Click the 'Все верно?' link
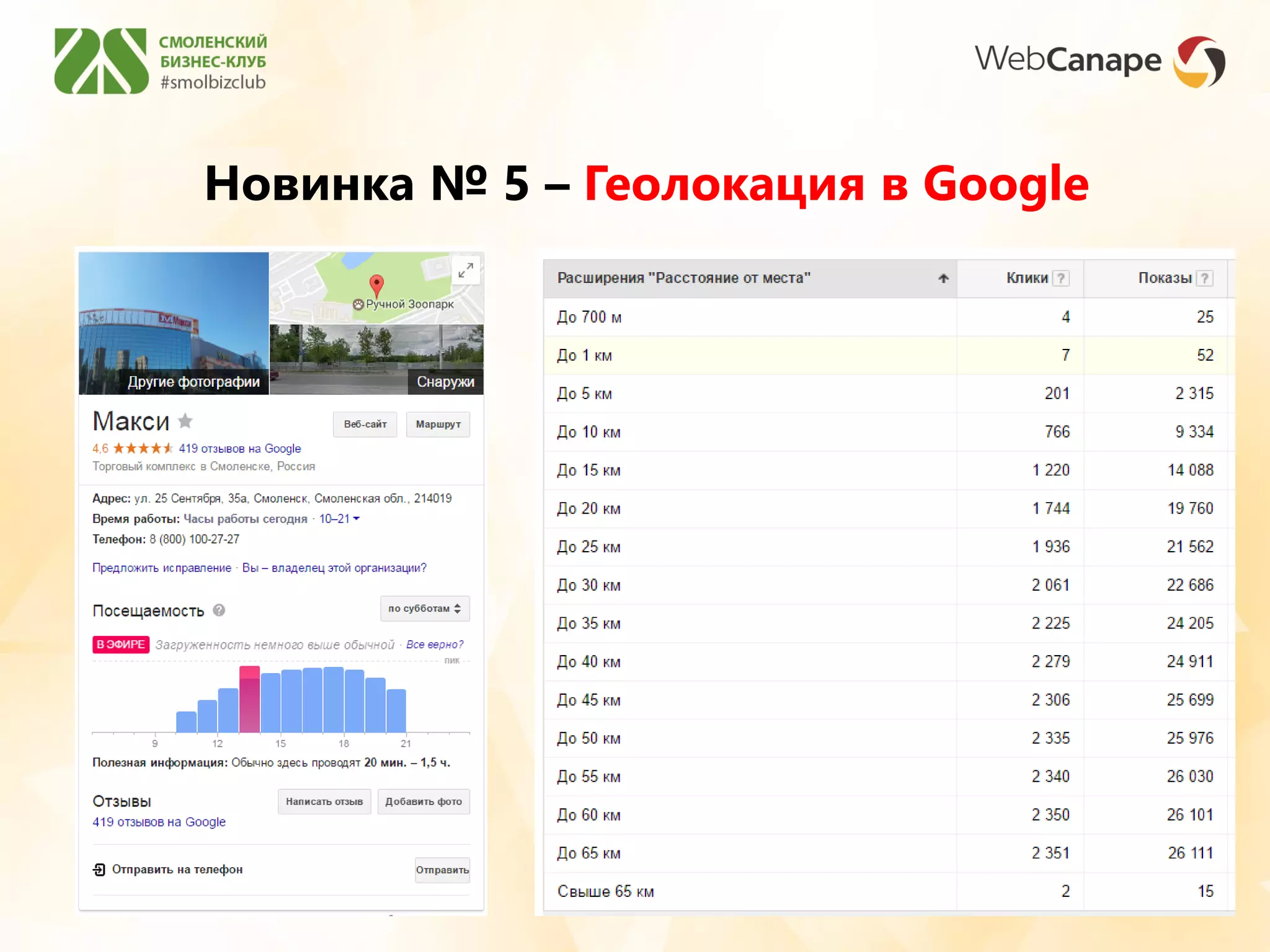 (x=435, y=645)
